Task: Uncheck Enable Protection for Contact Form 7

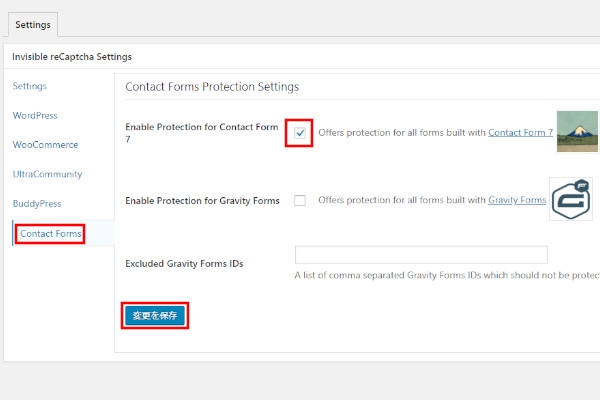Action: point(300,133)
